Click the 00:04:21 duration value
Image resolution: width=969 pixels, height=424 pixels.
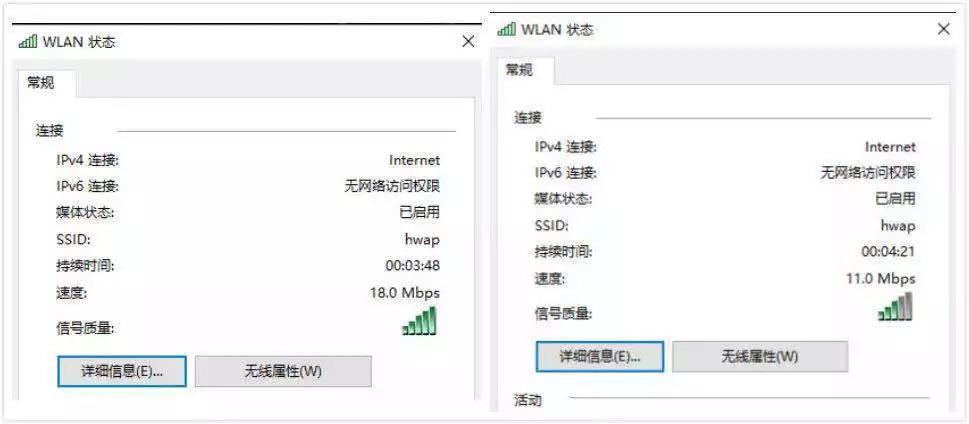tap(888, 252)
